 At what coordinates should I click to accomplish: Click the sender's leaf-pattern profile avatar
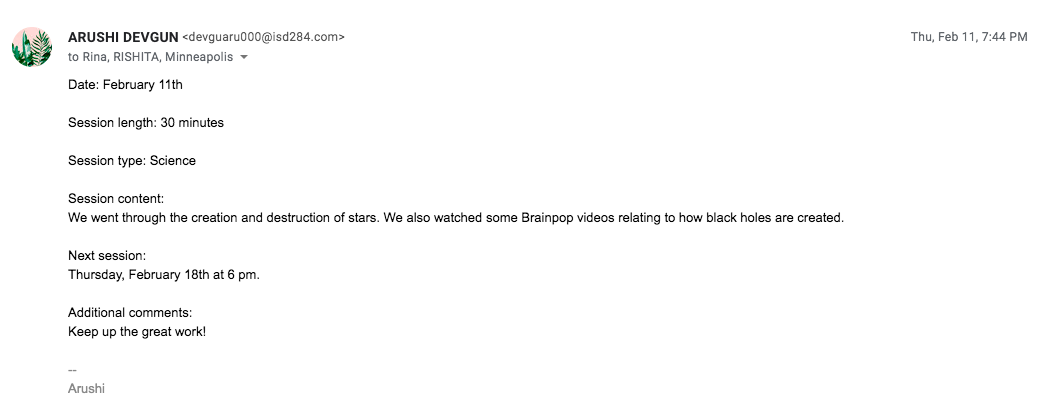point(31,47)
